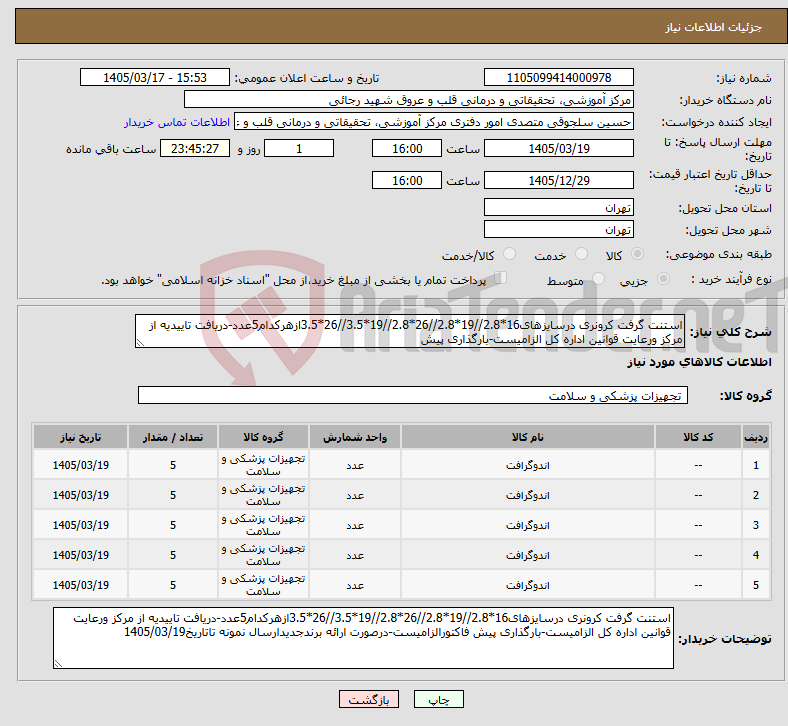Click اندوگرافت in row 5
Viewport: 788px width, 726px height.
point(528,586)
